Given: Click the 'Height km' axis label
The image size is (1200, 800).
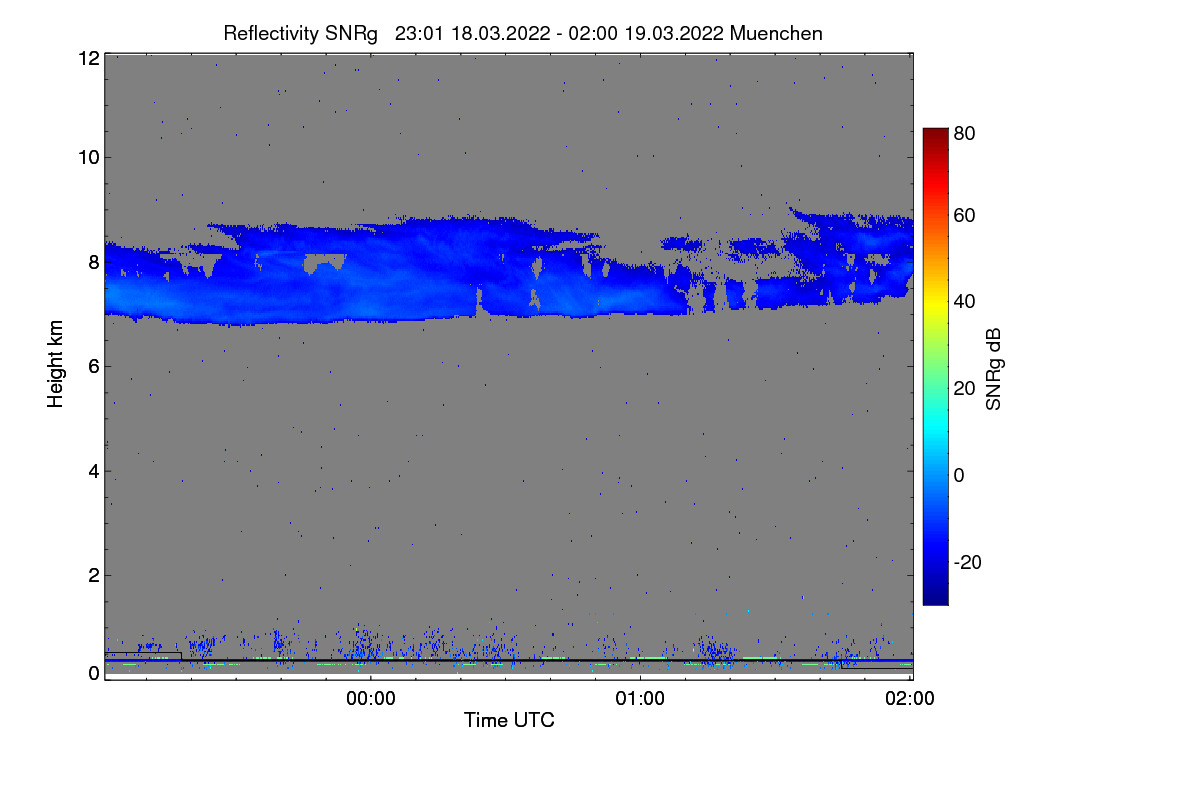Looking at the screenshot, I should [56, 364].
